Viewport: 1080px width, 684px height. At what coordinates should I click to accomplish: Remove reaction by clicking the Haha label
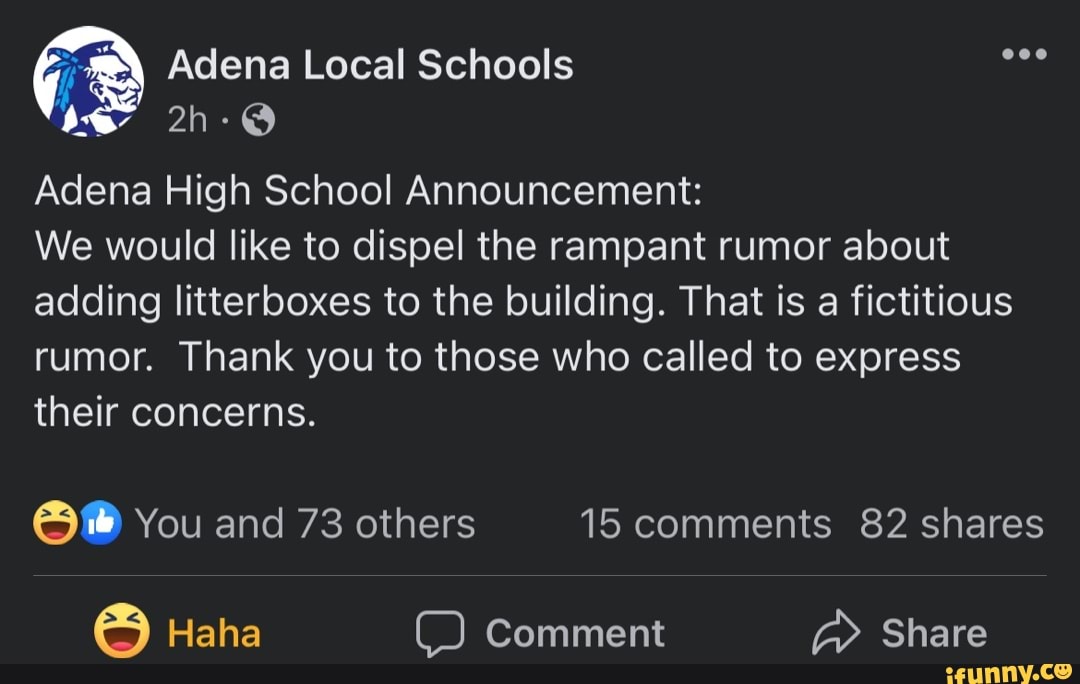click(x=214, y=634)
